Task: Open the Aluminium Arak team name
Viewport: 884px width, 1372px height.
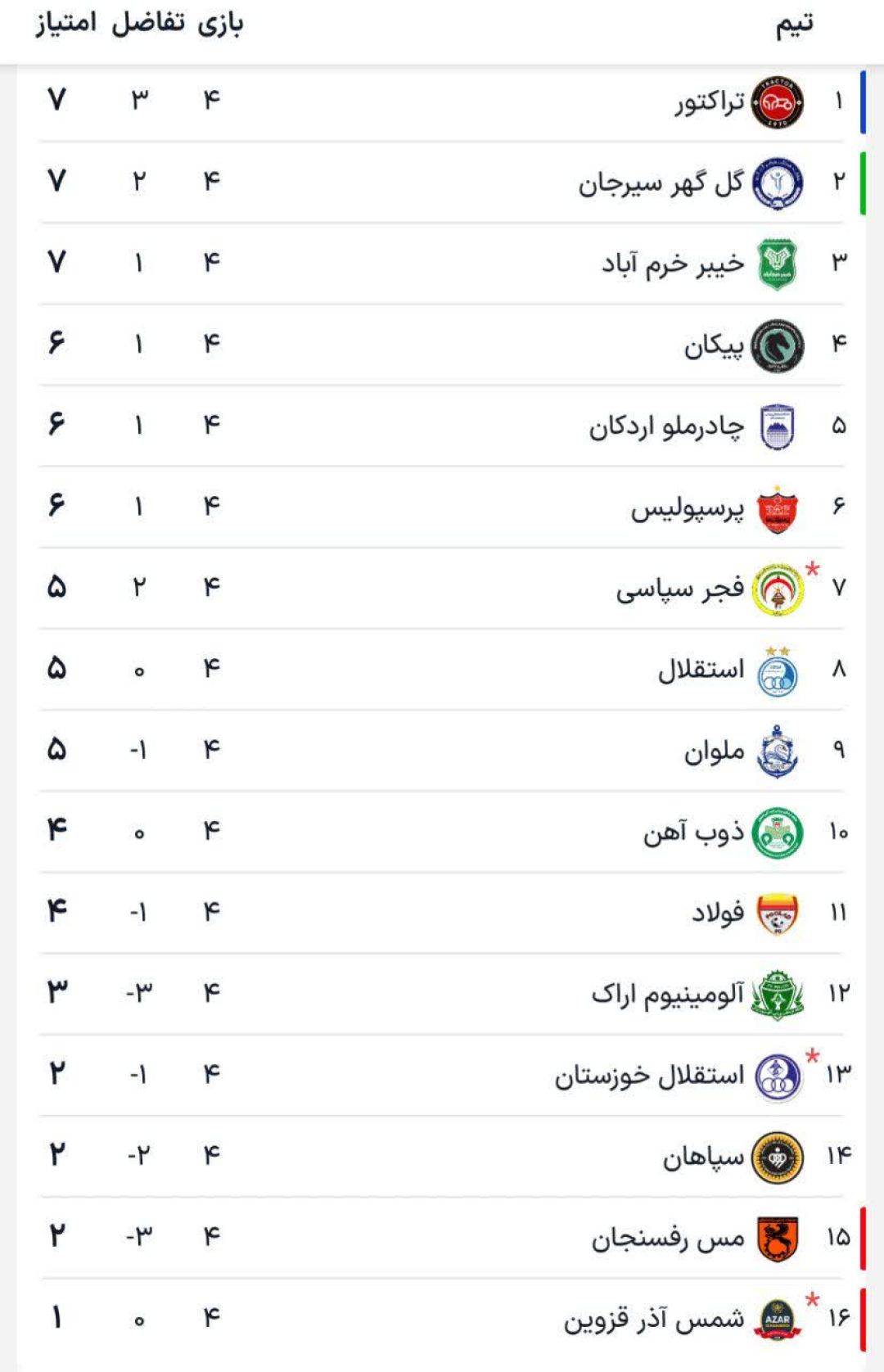Action: click(668, 994)
